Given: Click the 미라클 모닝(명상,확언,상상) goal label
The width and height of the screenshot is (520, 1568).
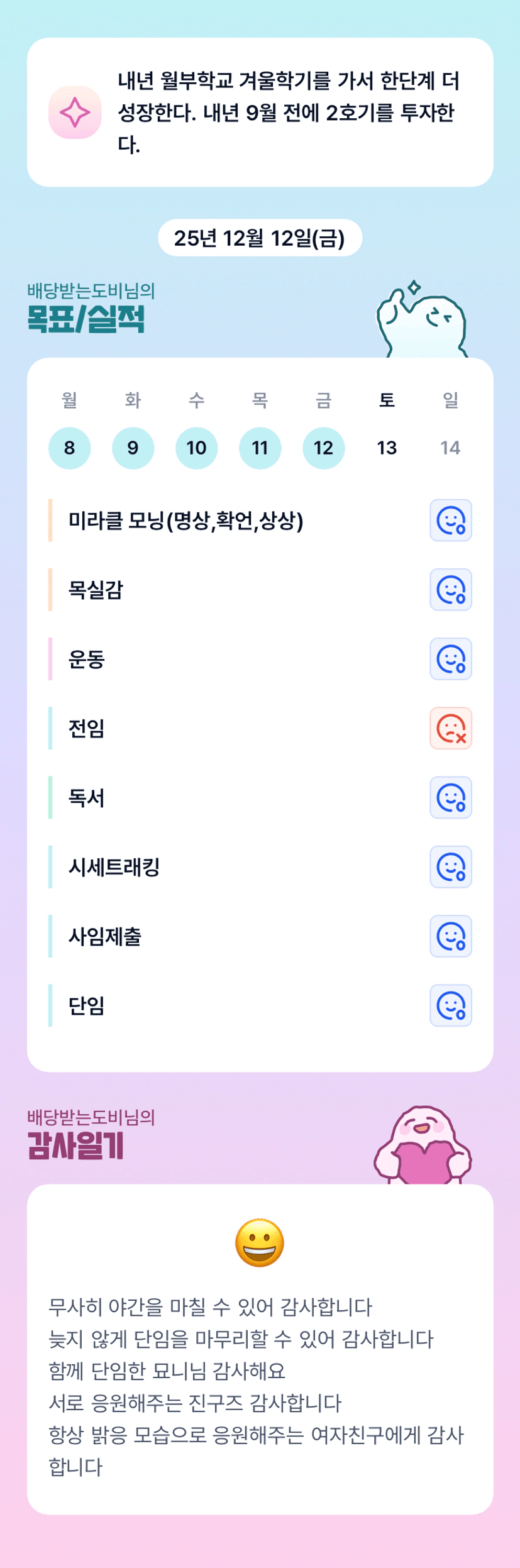Looking at the screenshot, I should click(x=185, y=521).
